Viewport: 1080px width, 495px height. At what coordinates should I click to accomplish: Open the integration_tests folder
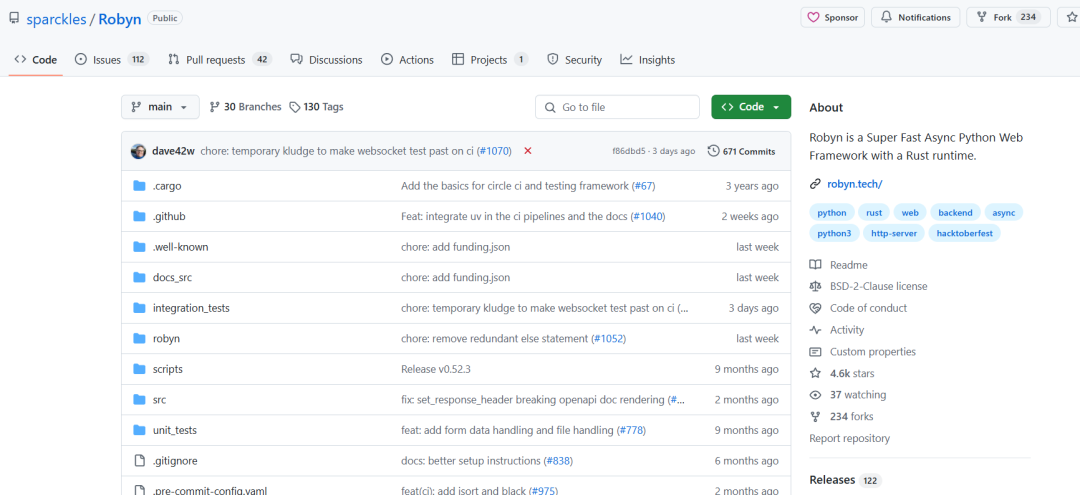point(191,308)
